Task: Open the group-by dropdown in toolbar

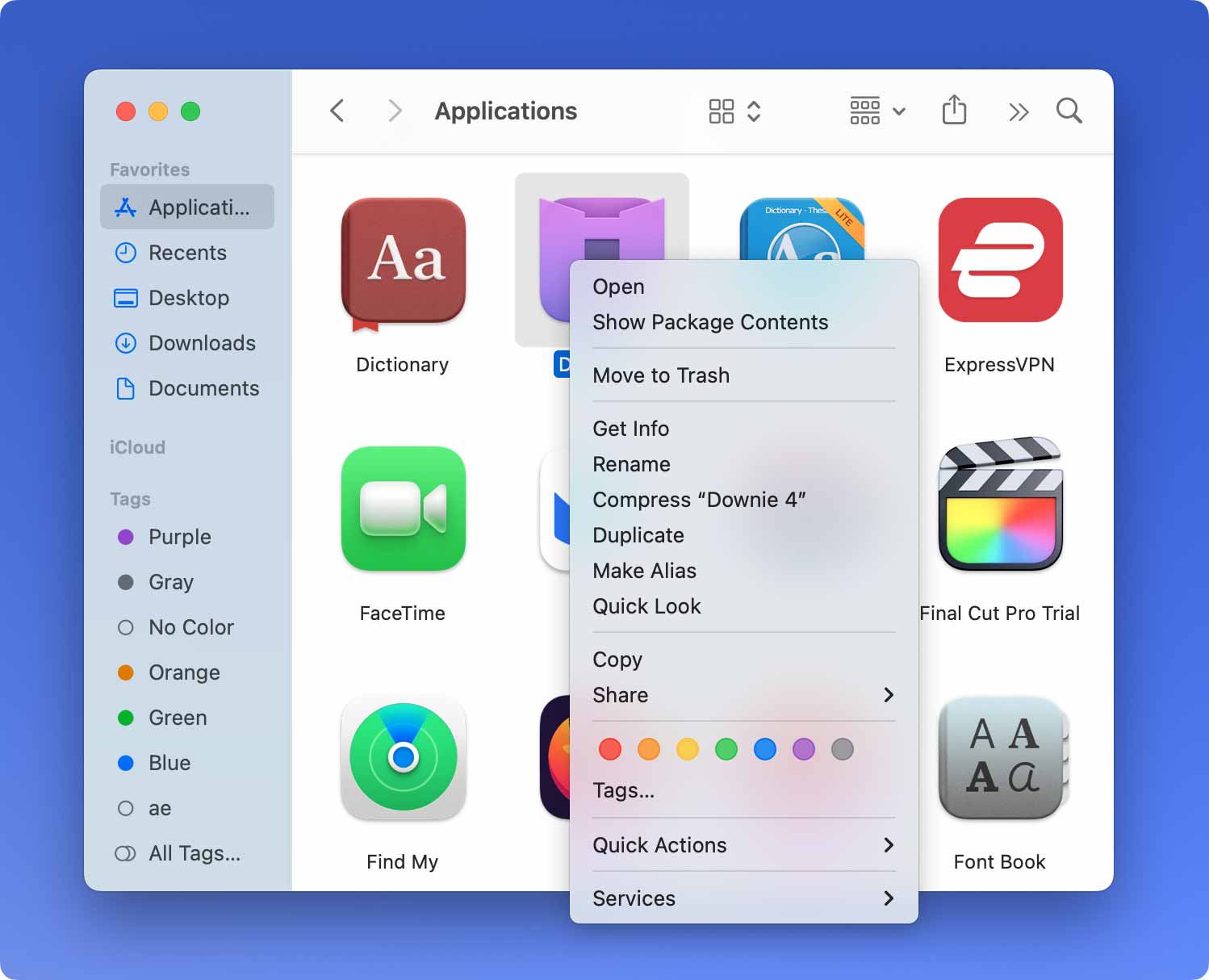Action: pyautogui.click(x=876, y=111)
